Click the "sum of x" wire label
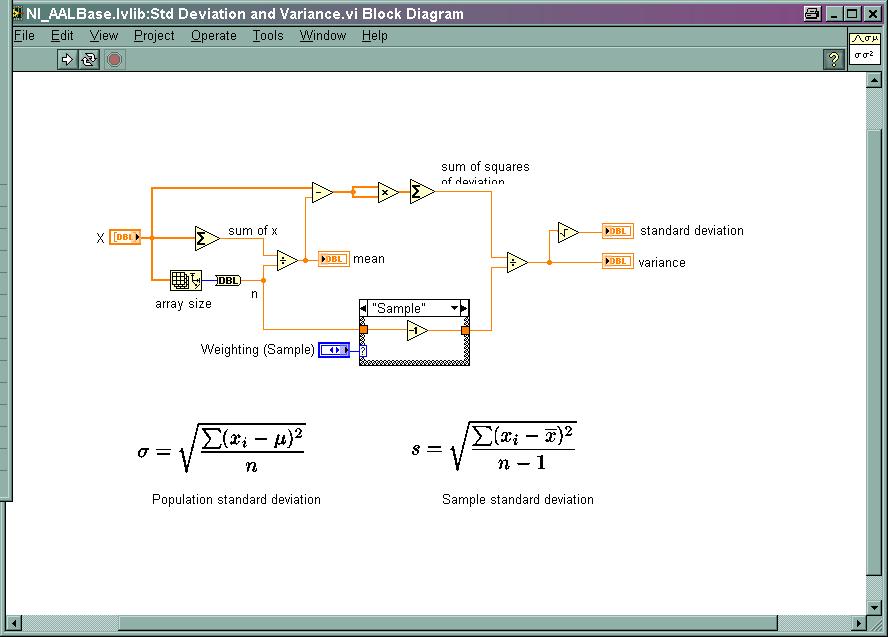Image resolution: width=888 pixels, height=637 pixels. coord(253,231)
